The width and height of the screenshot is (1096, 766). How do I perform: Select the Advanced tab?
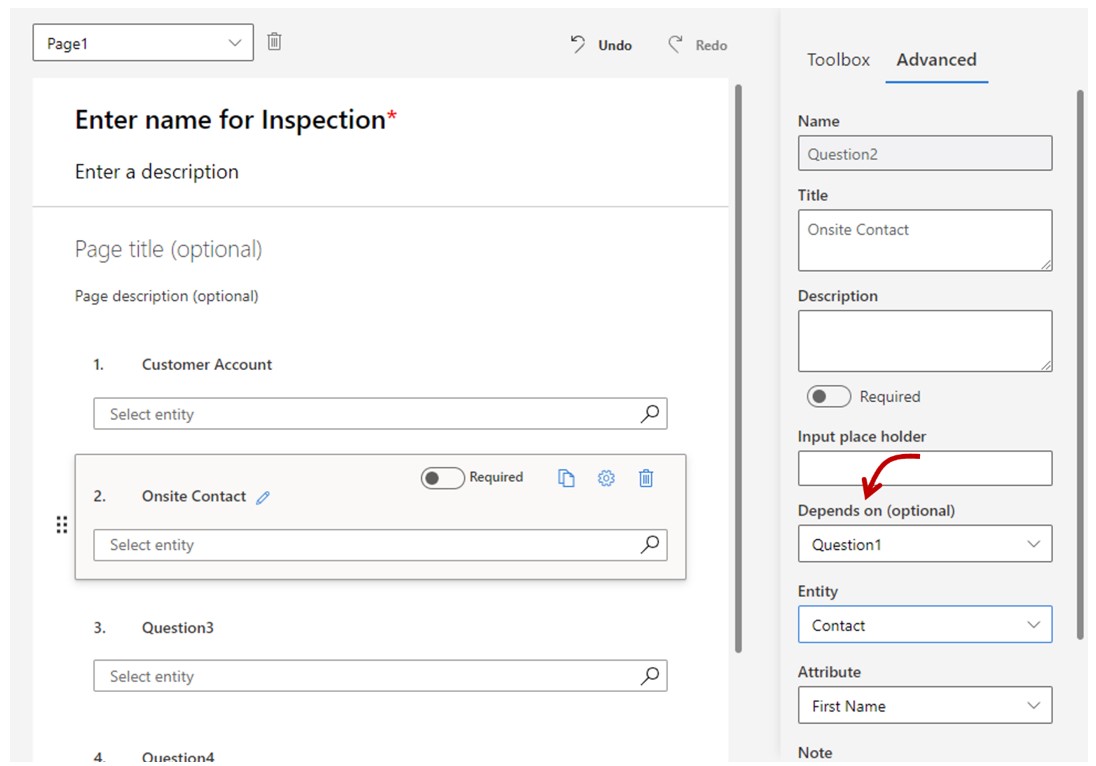click(x=936, y=60)
